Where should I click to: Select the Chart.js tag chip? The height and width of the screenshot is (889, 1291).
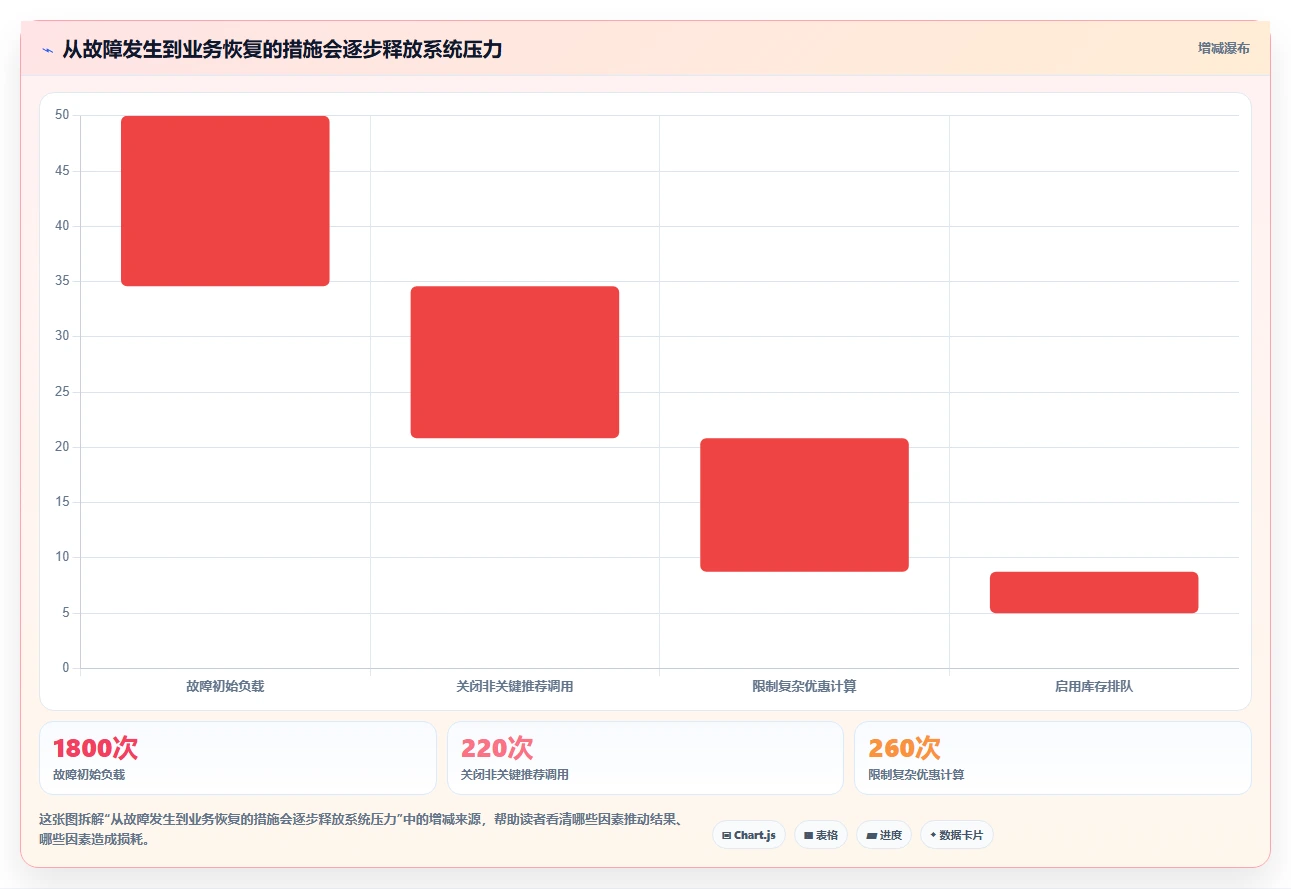(x=749, y=835)
